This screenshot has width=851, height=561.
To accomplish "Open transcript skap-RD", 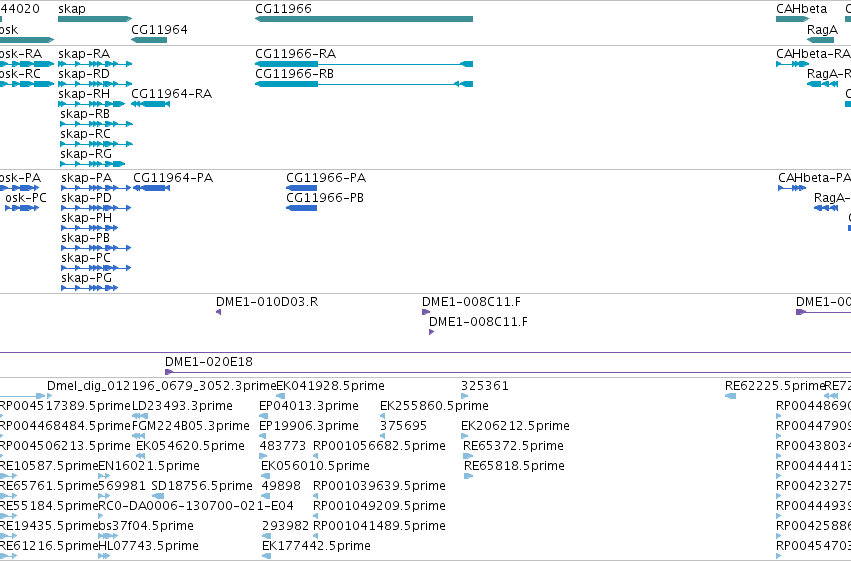I will (x=95, y=84).
